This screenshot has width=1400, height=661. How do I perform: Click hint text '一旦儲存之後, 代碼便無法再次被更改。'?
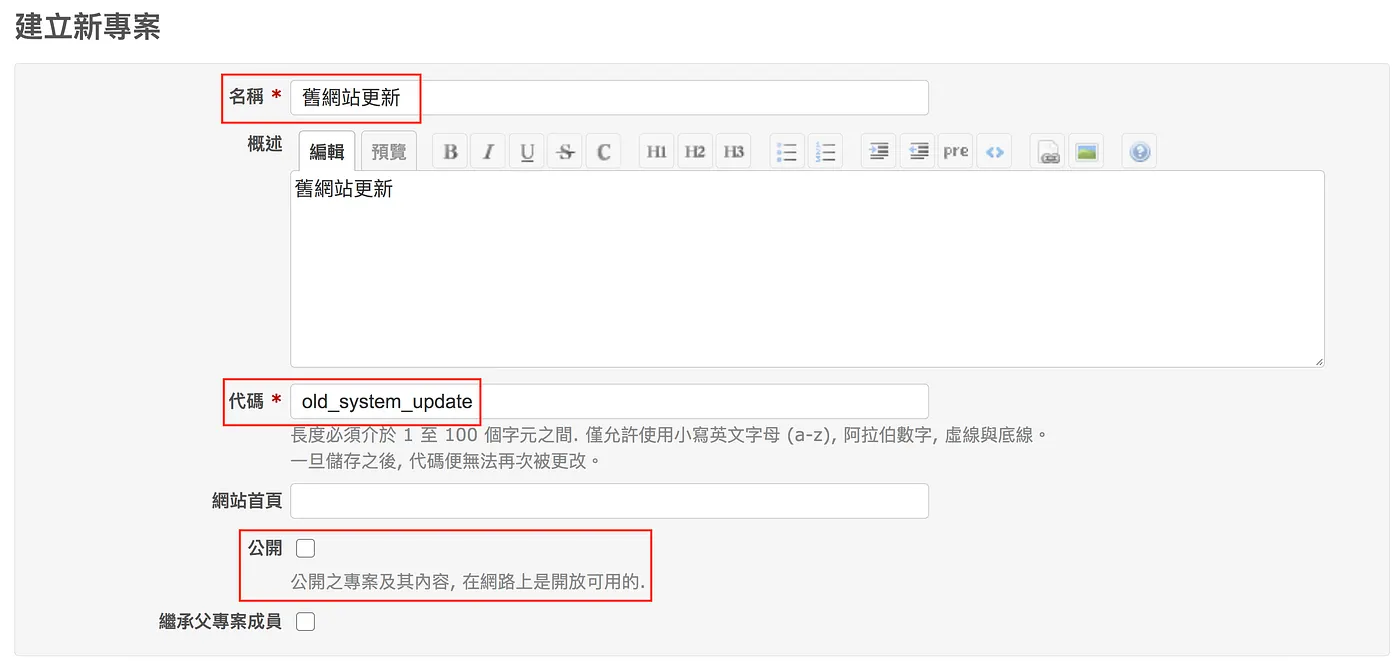coord(446,461)
